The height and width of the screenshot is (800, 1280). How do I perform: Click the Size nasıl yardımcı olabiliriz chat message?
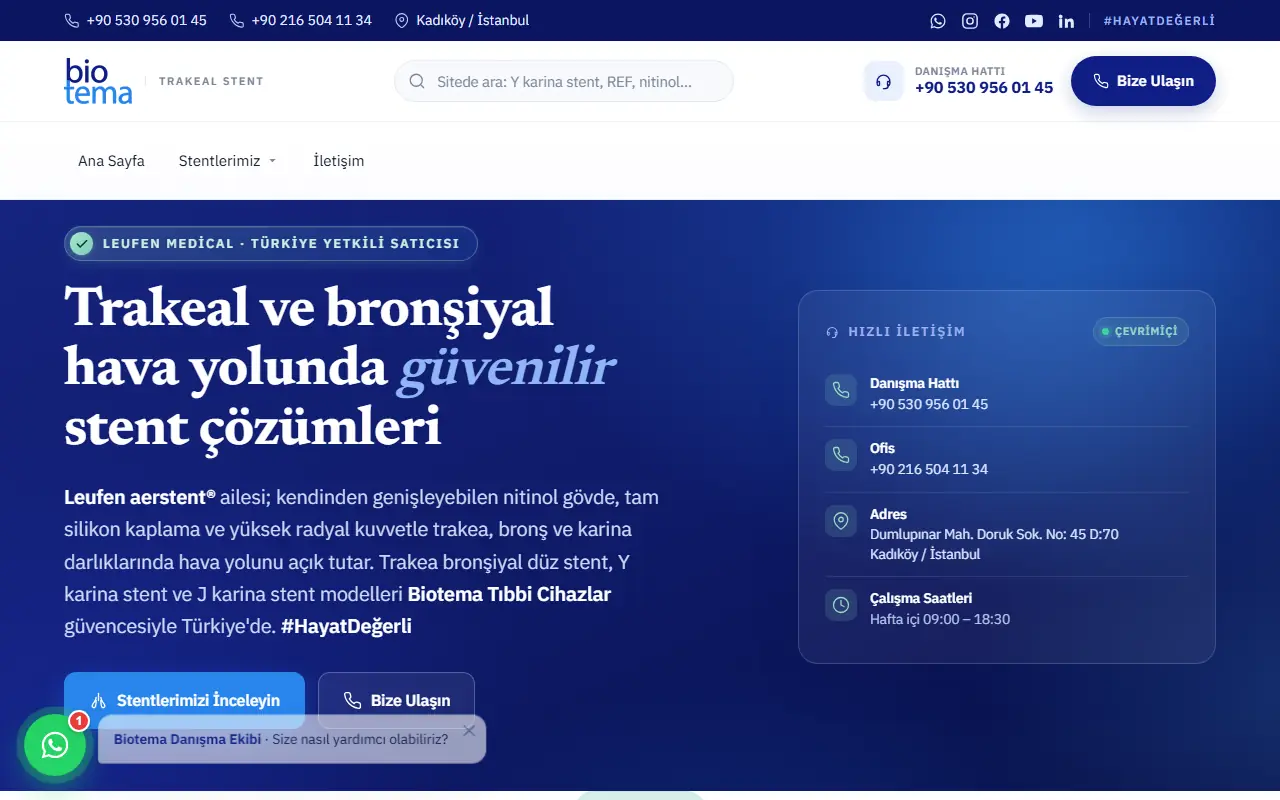tap(360, 739)
